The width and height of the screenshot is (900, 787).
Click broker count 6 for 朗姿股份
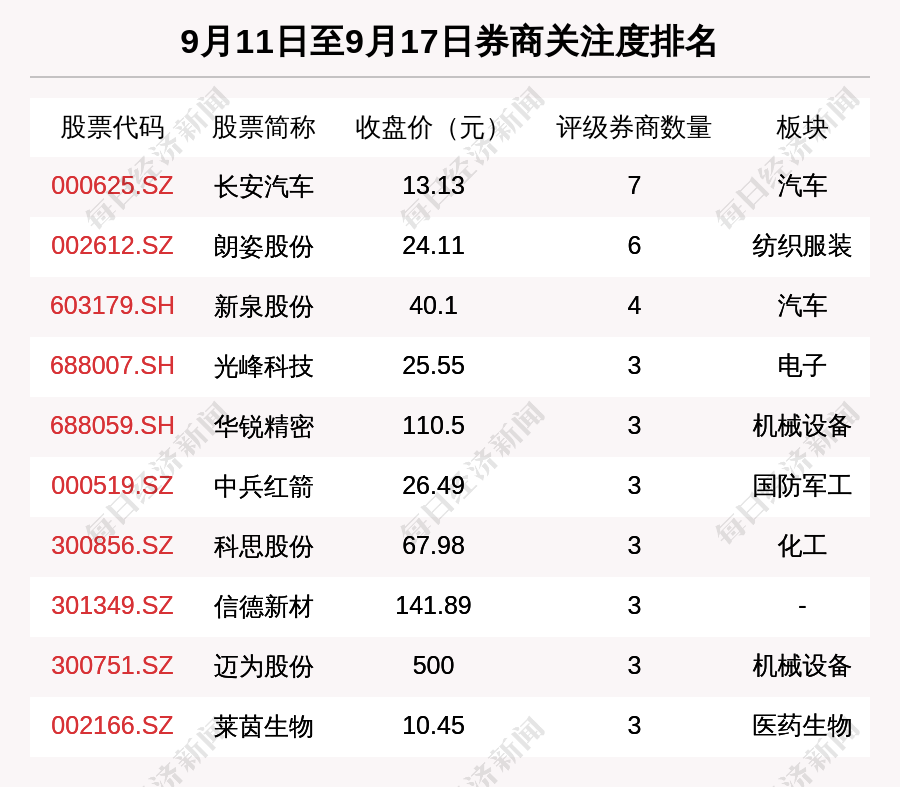coord(634,246)
